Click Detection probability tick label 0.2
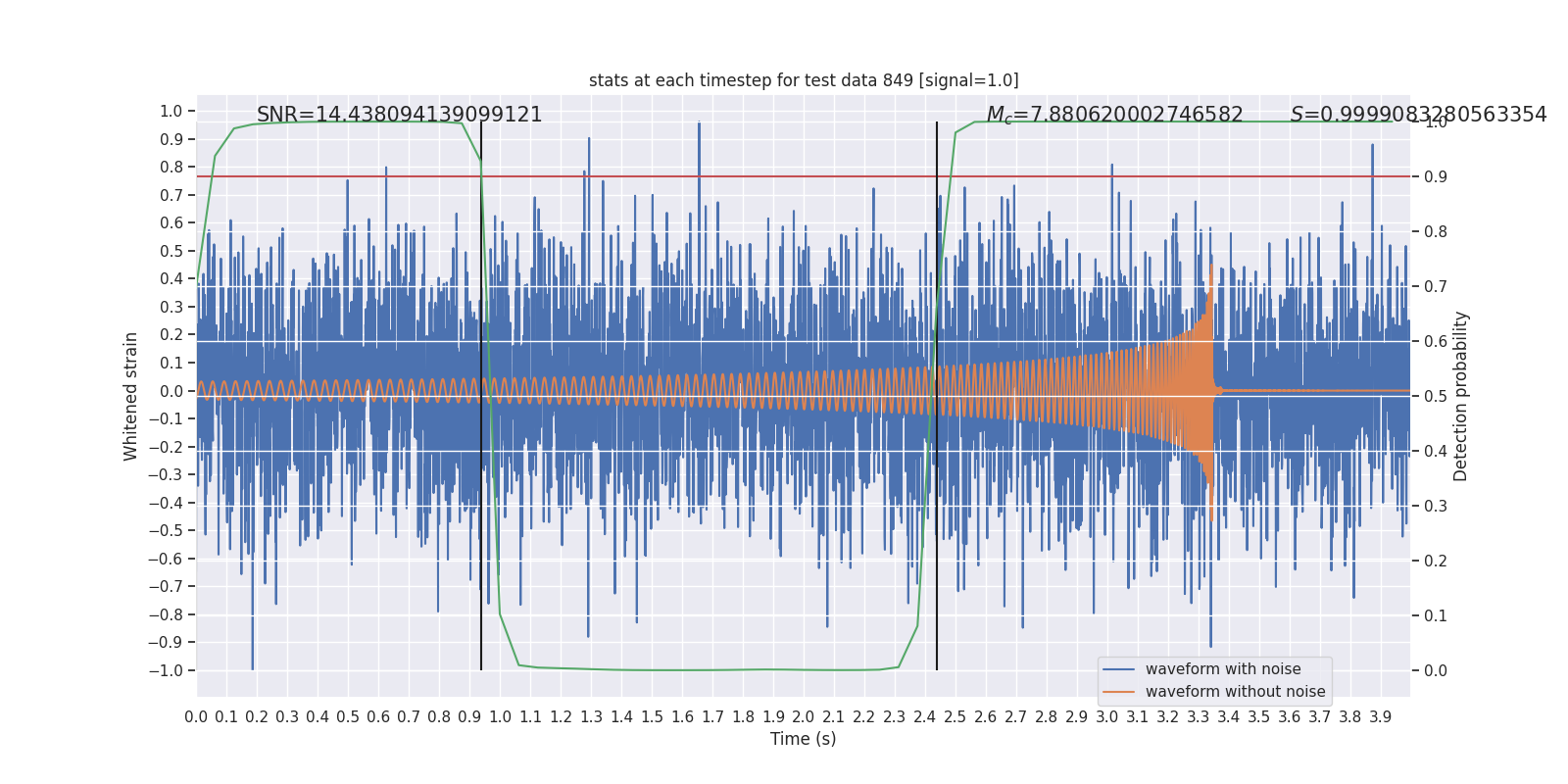The image size is (1568, 784). pos(1436,562)
